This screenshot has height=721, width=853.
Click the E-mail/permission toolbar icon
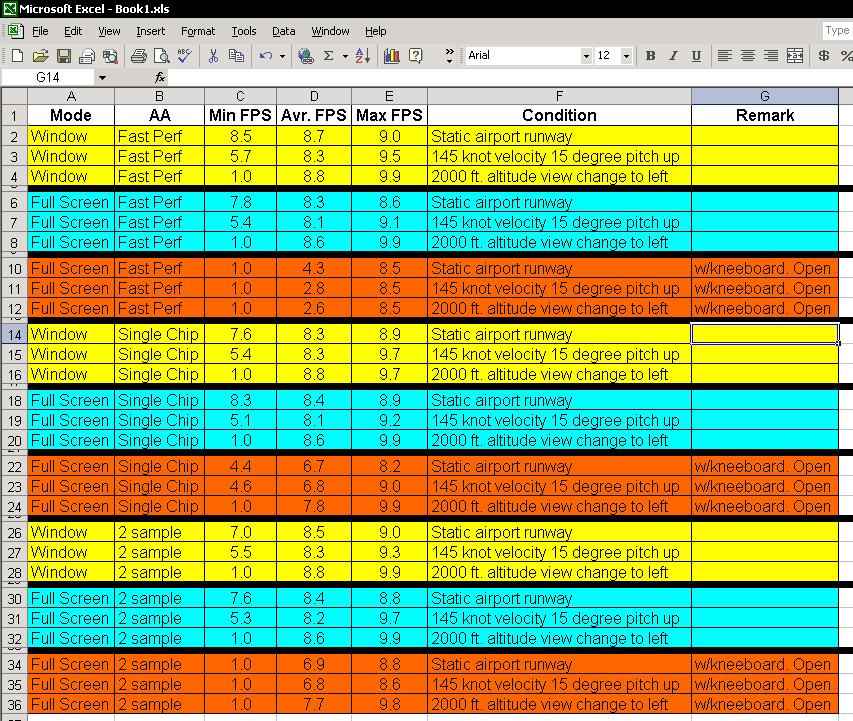[87, 56]
